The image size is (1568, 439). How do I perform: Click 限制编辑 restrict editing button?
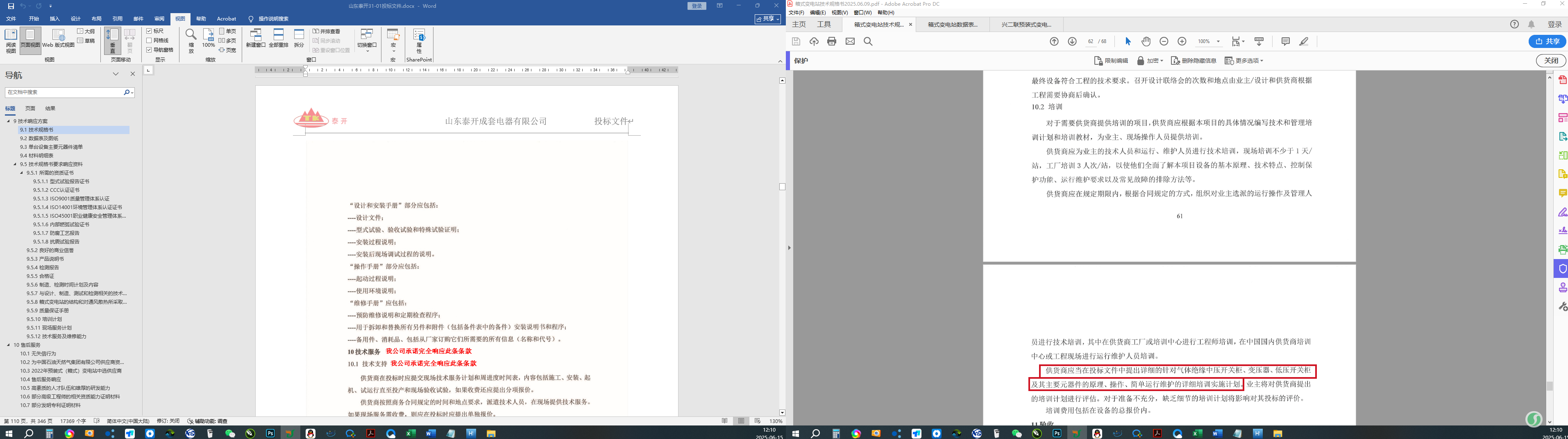click(x=1111, y=61)
